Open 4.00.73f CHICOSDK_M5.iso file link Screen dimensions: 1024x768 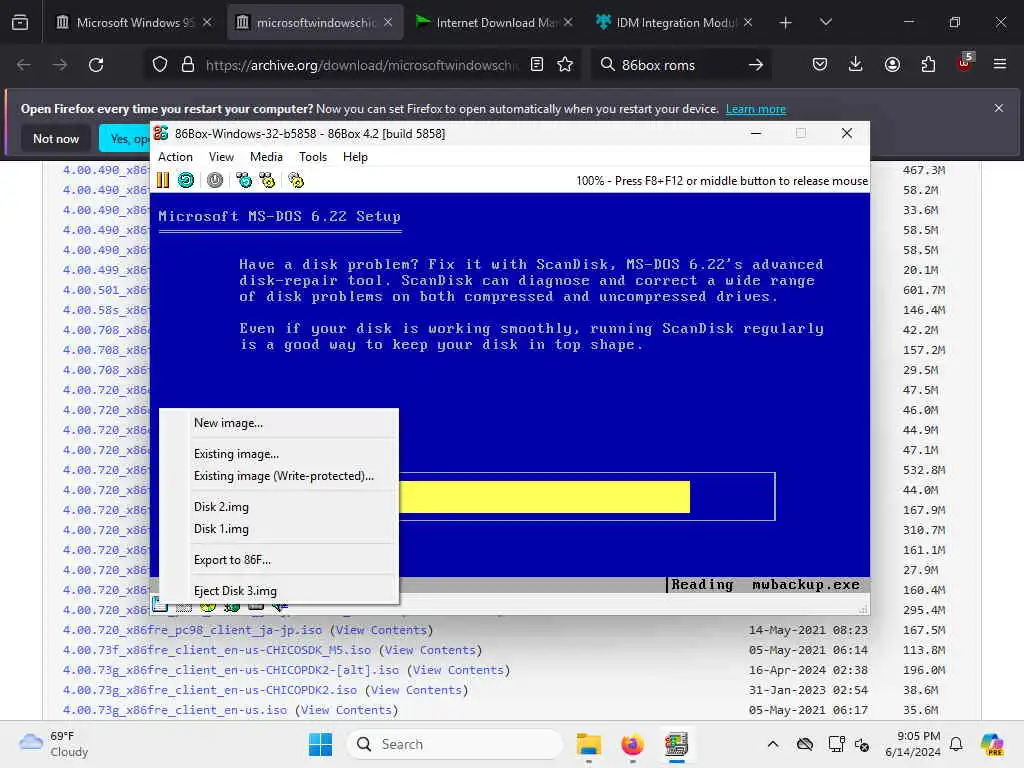[x=217, y=650]
